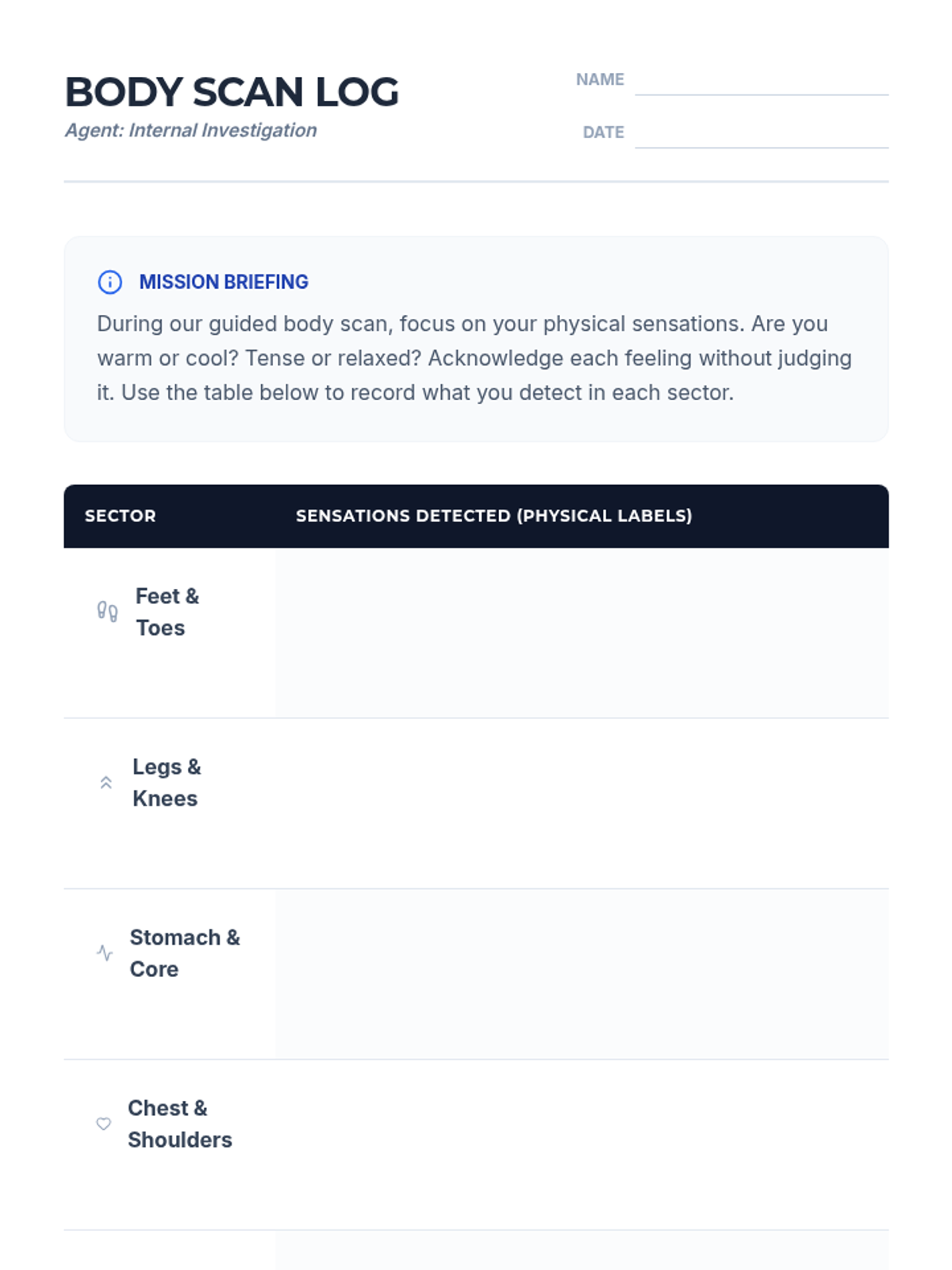Click the Mission Briefing info icon
Viewport: 952px width, 1270px height.
109,282
